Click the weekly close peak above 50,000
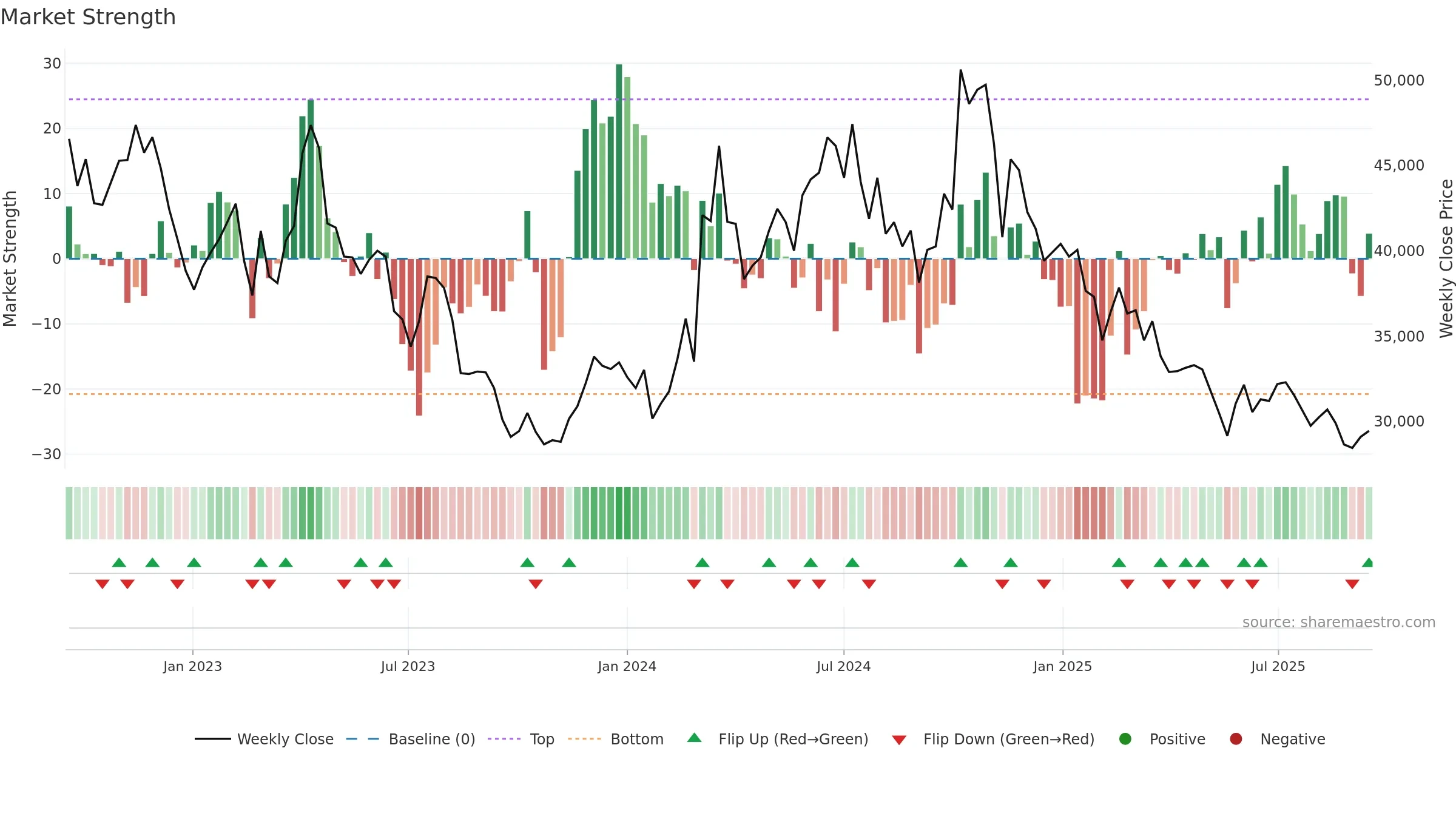 960,70
